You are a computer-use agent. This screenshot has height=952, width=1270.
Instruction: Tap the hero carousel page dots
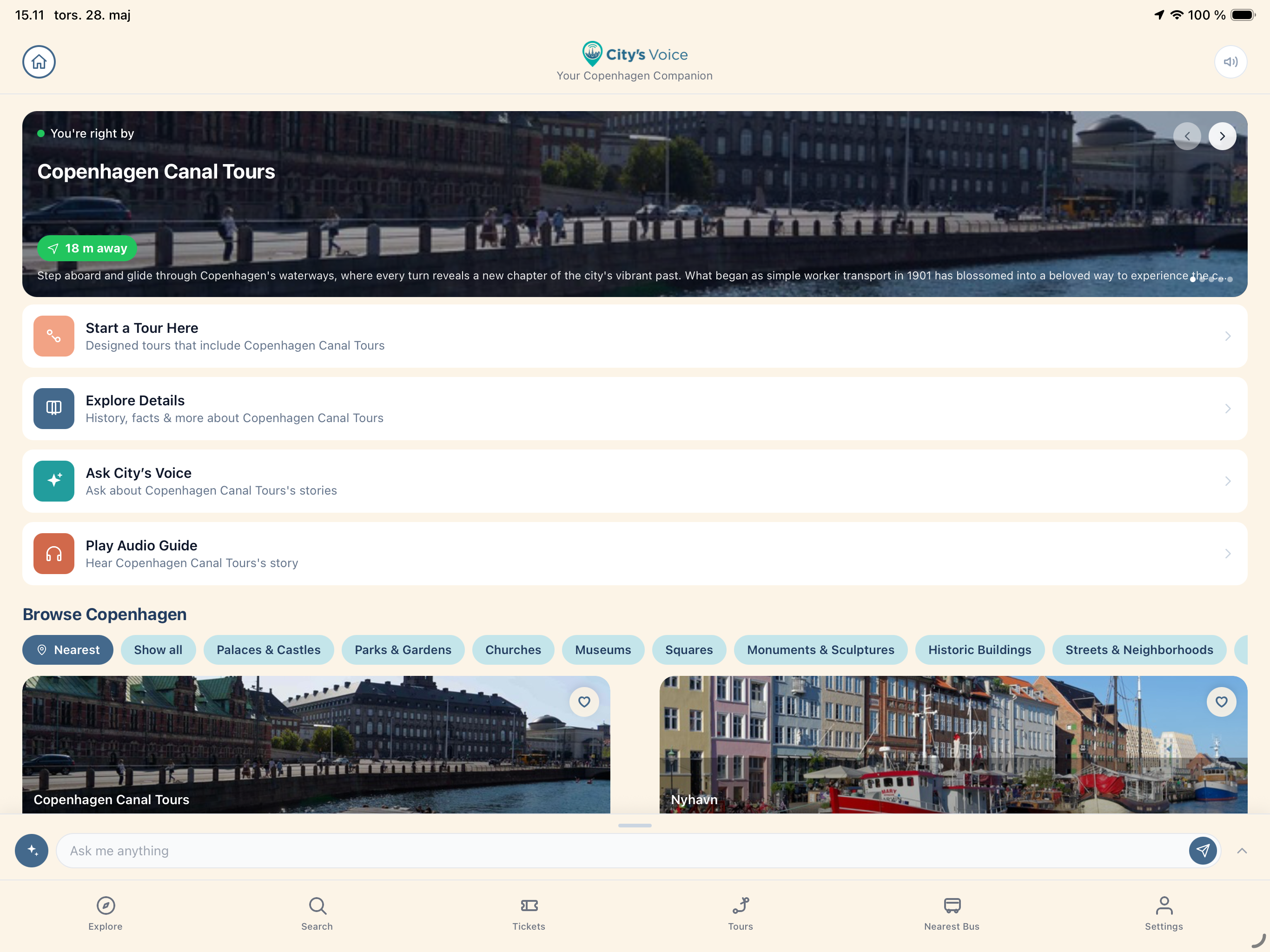[1211, 279]
